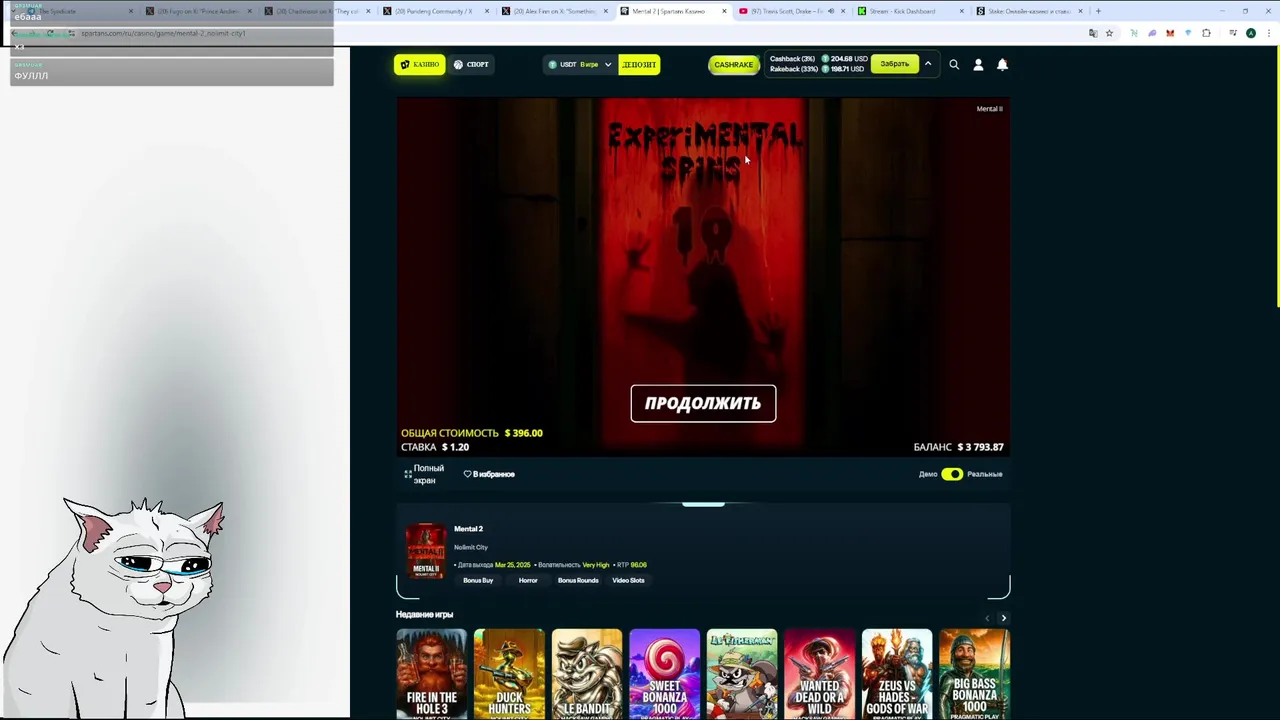Open the Chrome three-dot menu
The width and height of the screenshot is (1280, 720).
point(1268,33)
